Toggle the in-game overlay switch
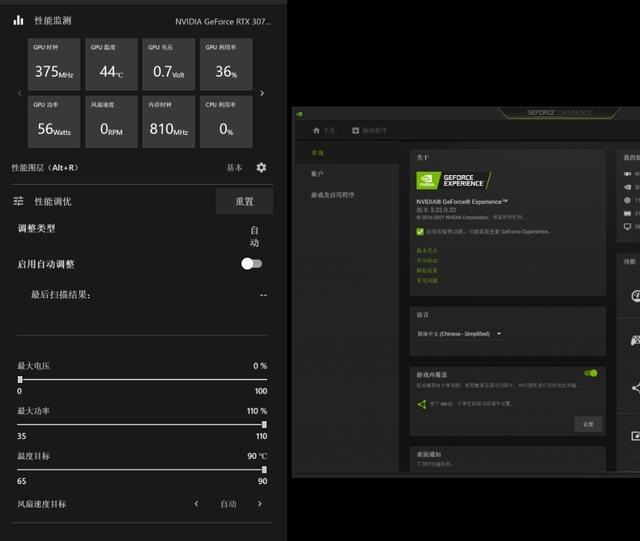Image resolution: width=640 pixels, height=541 pixels. pos(591,373)
